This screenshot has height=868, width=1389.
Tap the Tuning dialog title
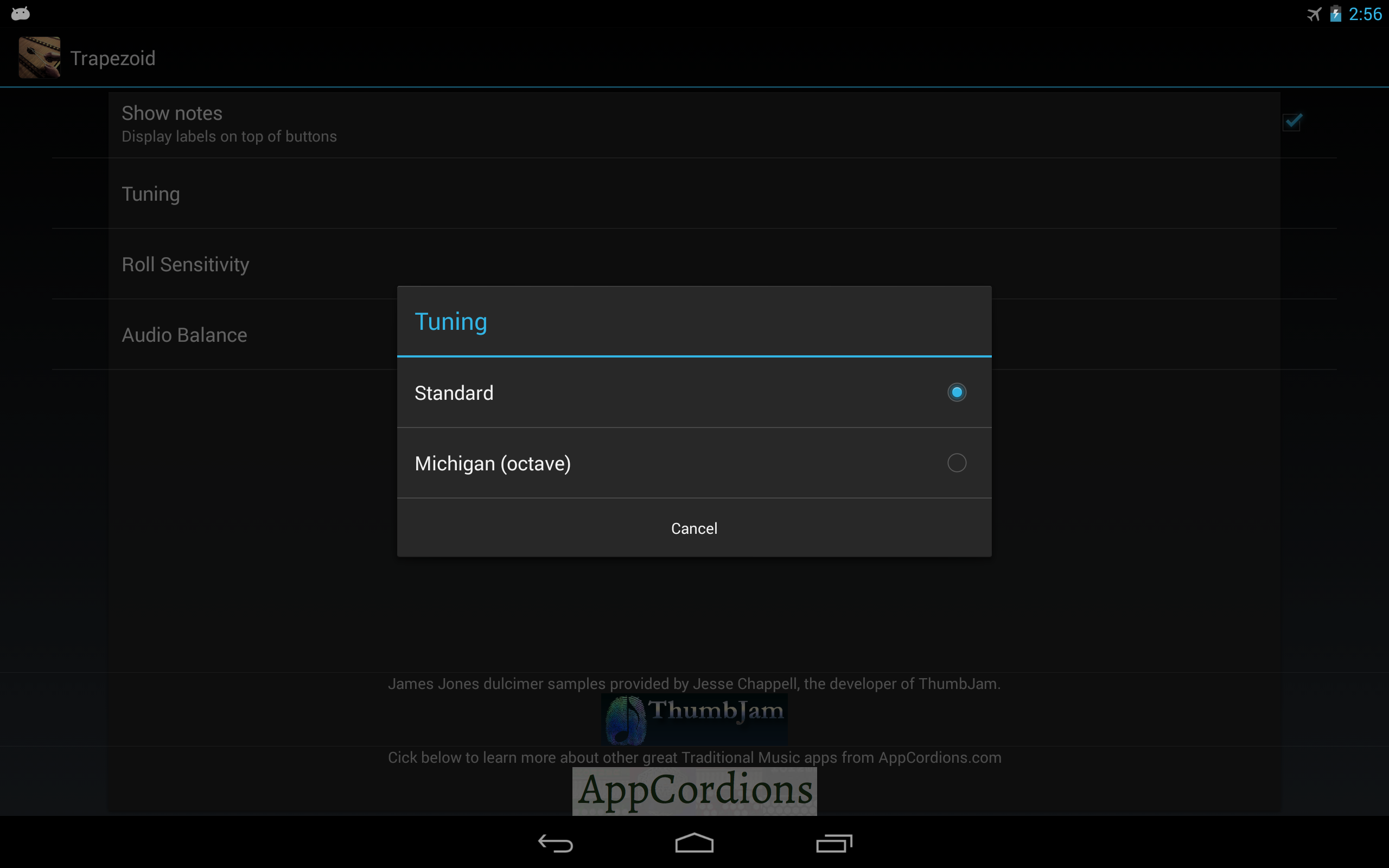[x=450, y=322]
